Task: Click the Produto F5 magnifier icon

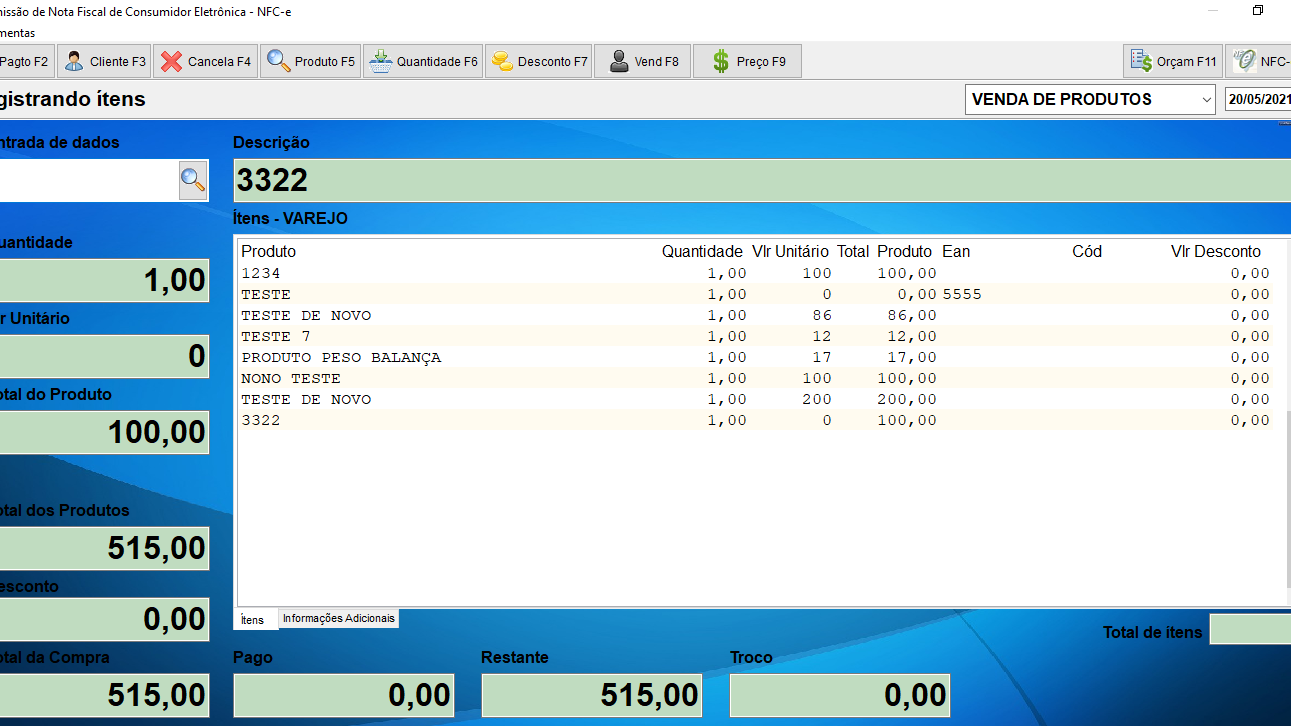Action: (278, 61)
